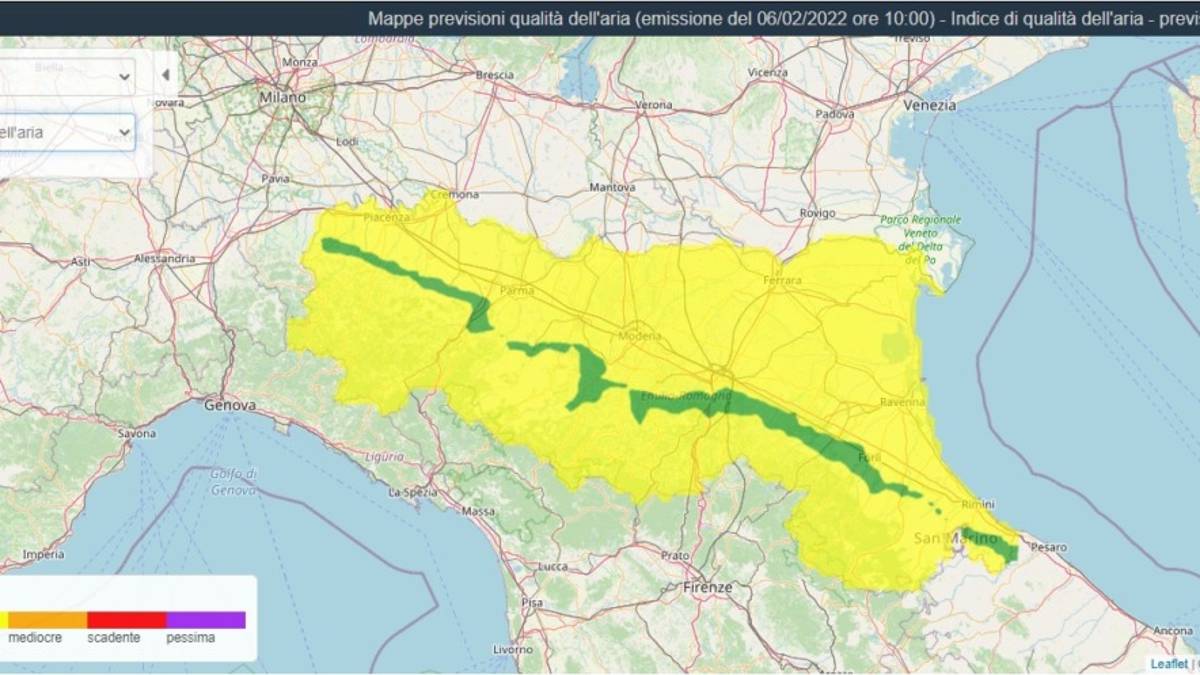Click the Milano label on the map
1200x675 pixels.
pos(281,97)
